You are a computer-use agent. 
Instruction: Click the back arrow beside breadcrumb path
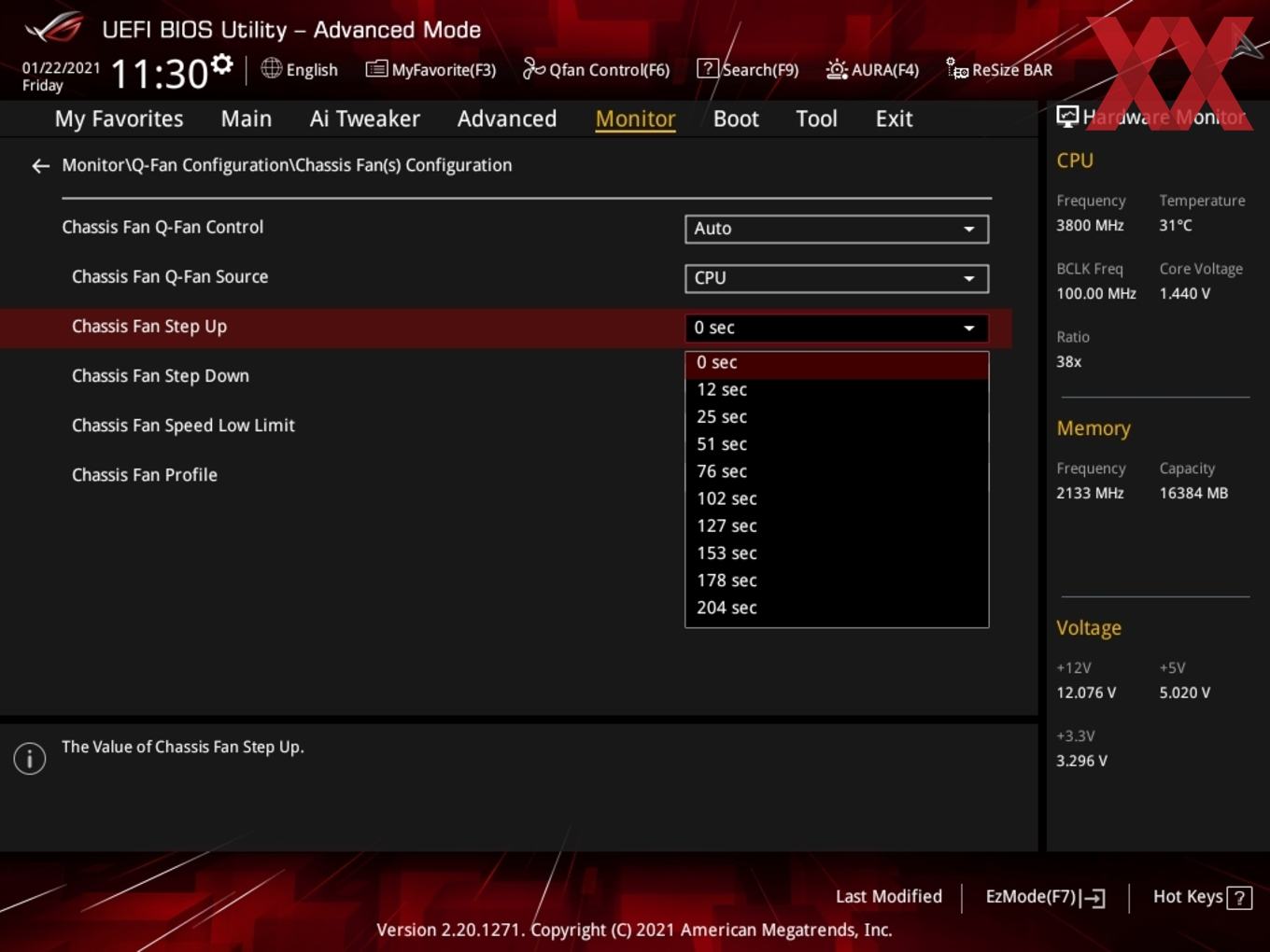pos(40,166)
